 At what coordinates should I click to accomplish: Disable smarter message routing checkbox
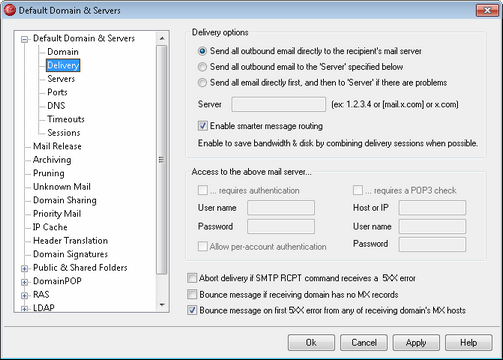[x=203, y=126]
